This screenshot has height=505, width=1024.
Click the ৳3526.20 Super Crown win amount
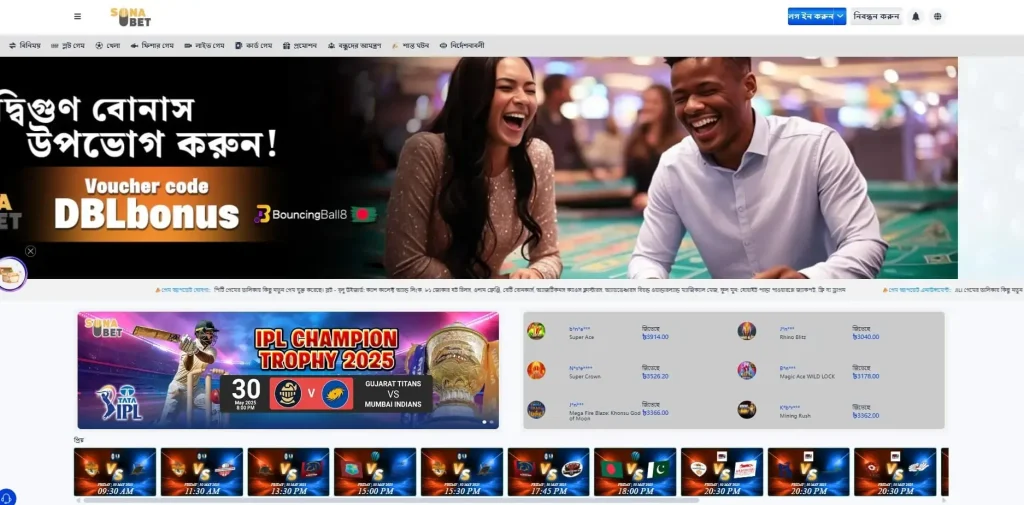click(x=656, y=376)
